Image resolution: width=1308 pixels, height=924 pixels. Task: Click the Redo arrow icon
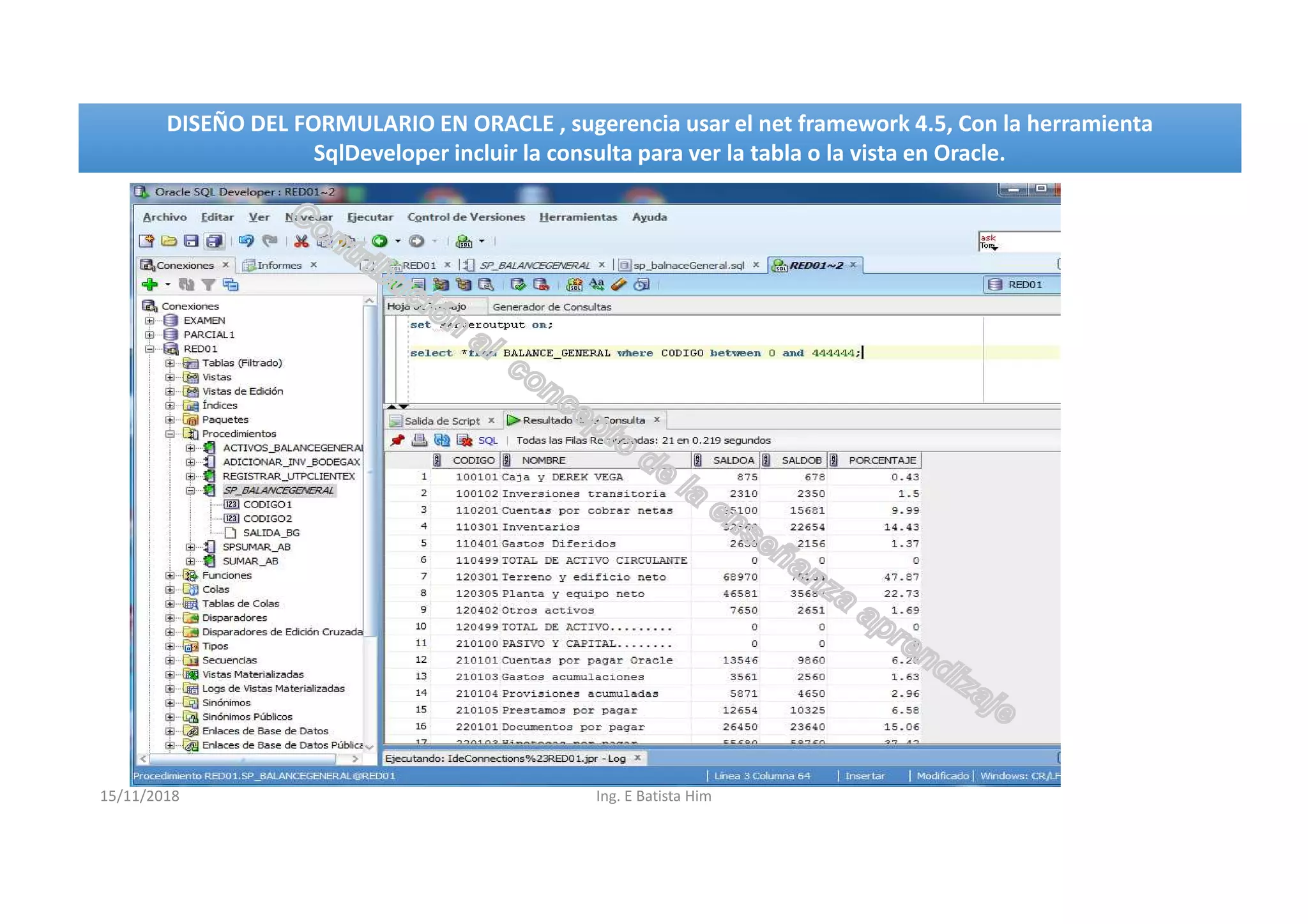(x=270, y=241)
